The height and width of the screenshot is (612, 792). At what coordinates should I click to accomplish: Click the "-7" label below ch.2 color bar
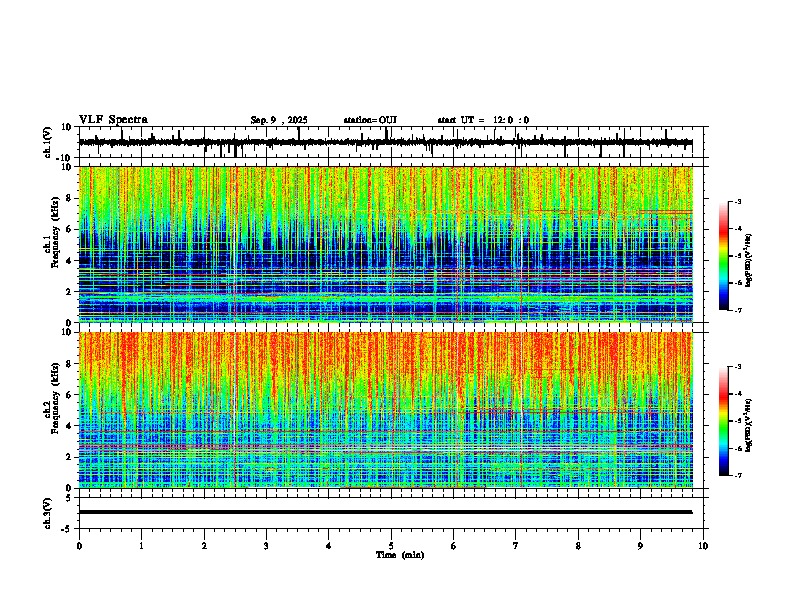point(737,475)
